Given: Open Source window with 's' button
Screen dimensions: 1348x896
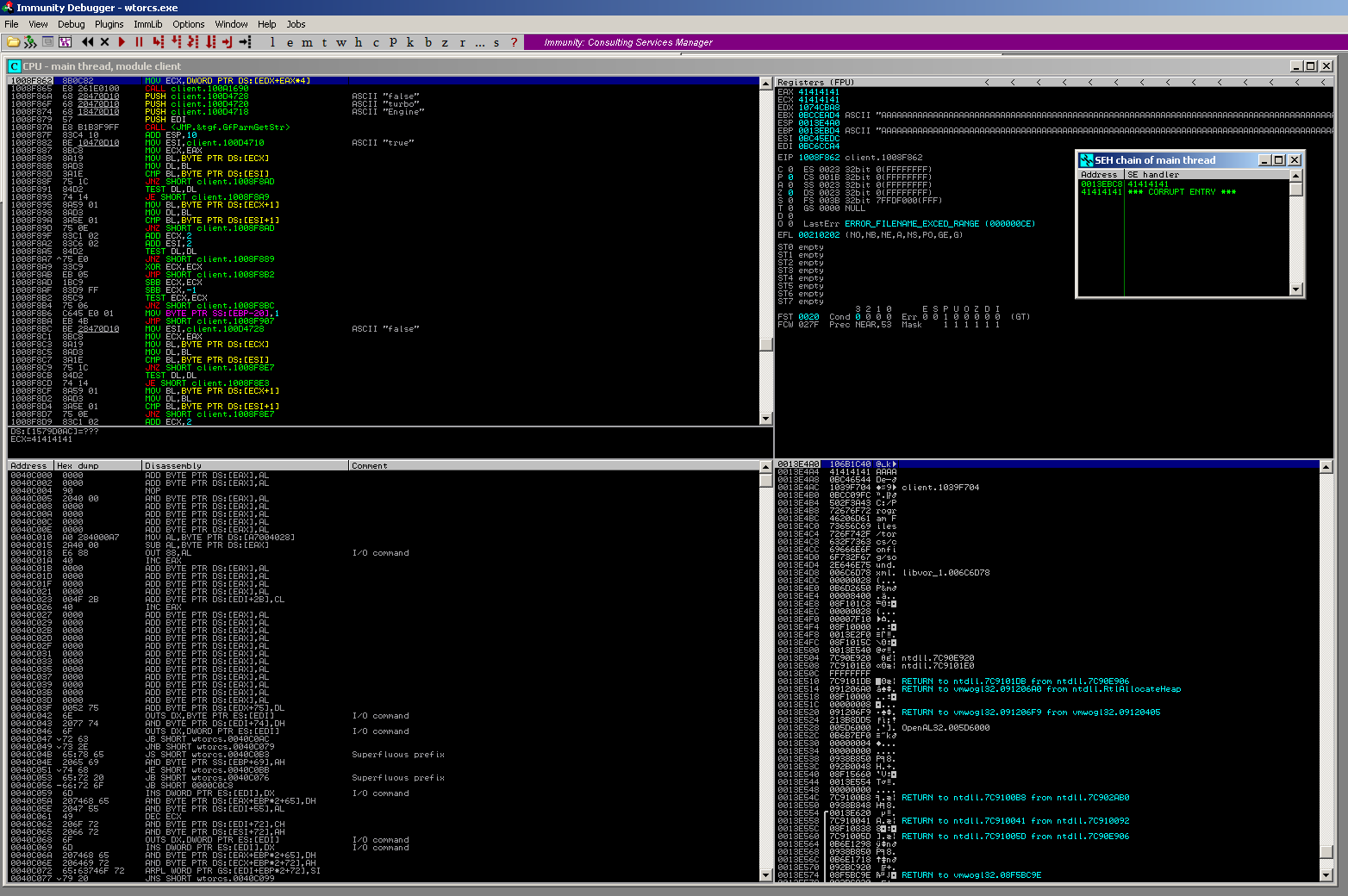Looking at the screenshot, I should (496, 42).
